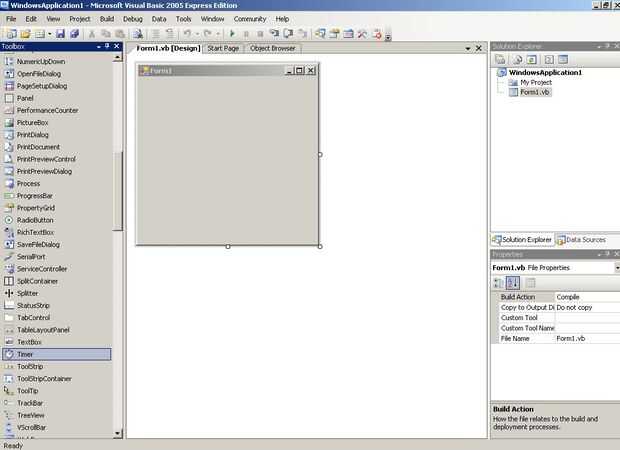The width and height of the screenshot is (620, 450).
Task: Switch to the Solution Explorer tab
Action: pyautogui.click(x=522, y=240)
